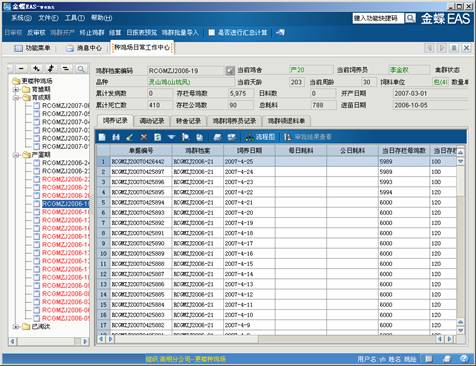Click the 反审核 toolbar button
Image resolution: width=476 pixels, height=366 pixels.
(x=36, y=33)
